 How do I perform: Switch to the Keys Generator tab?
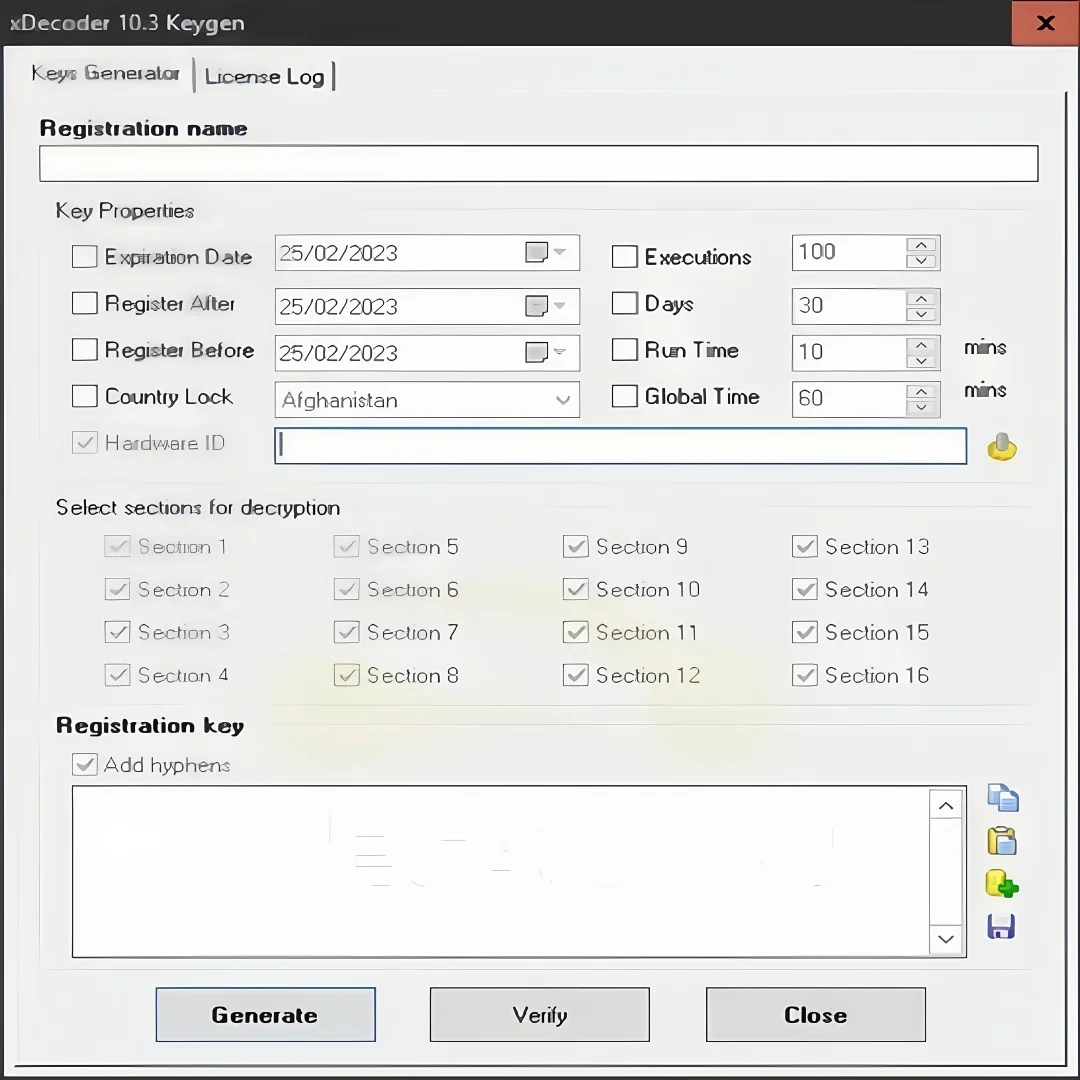pos(105,73)
